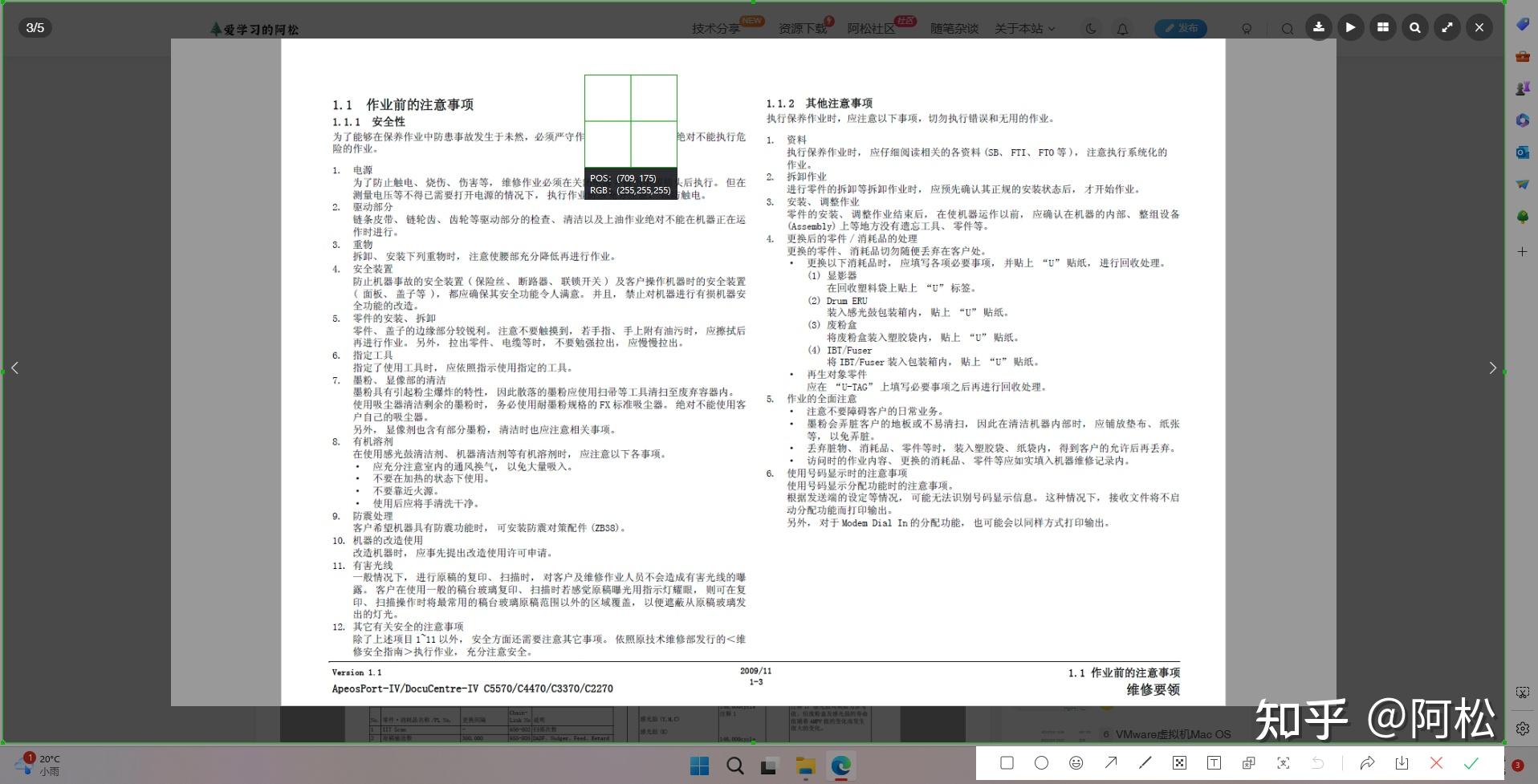Click the award badge icon in header
Viewport: 1538px width, 784px height.
click(1247, 29)
